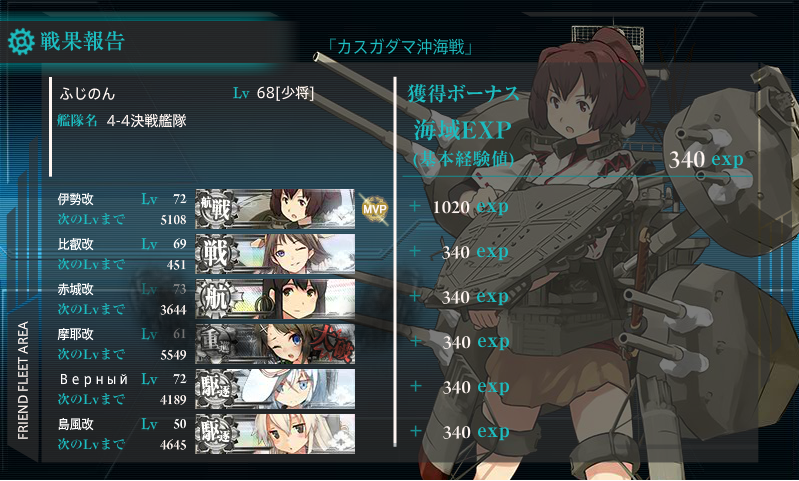Click the 駆逐 badge on 島風改

pyautogui.click(x=217, y=434)
